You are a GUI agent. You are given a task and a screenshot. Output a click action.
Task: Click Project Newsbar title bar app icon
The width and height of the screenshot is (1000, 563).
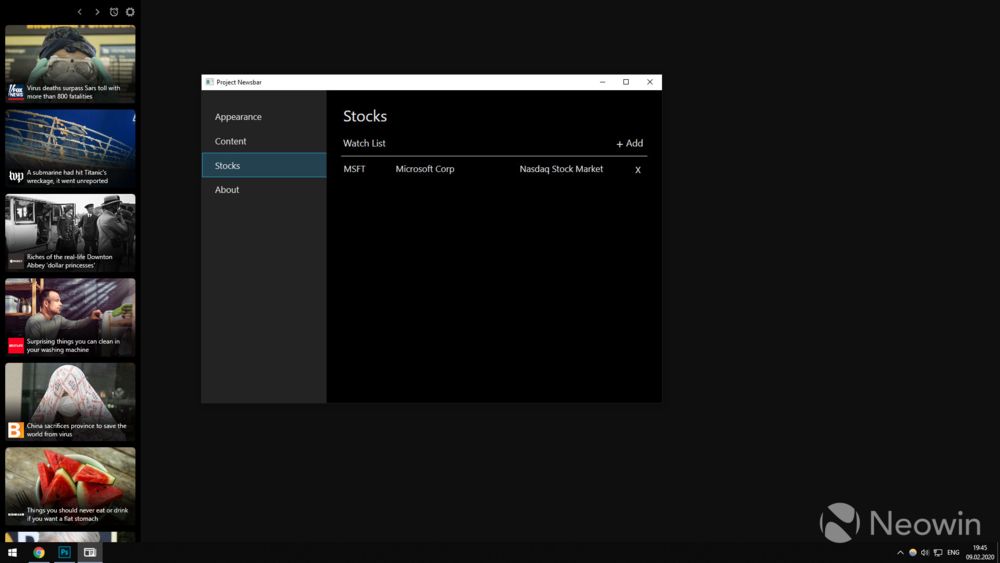point(209,82)
